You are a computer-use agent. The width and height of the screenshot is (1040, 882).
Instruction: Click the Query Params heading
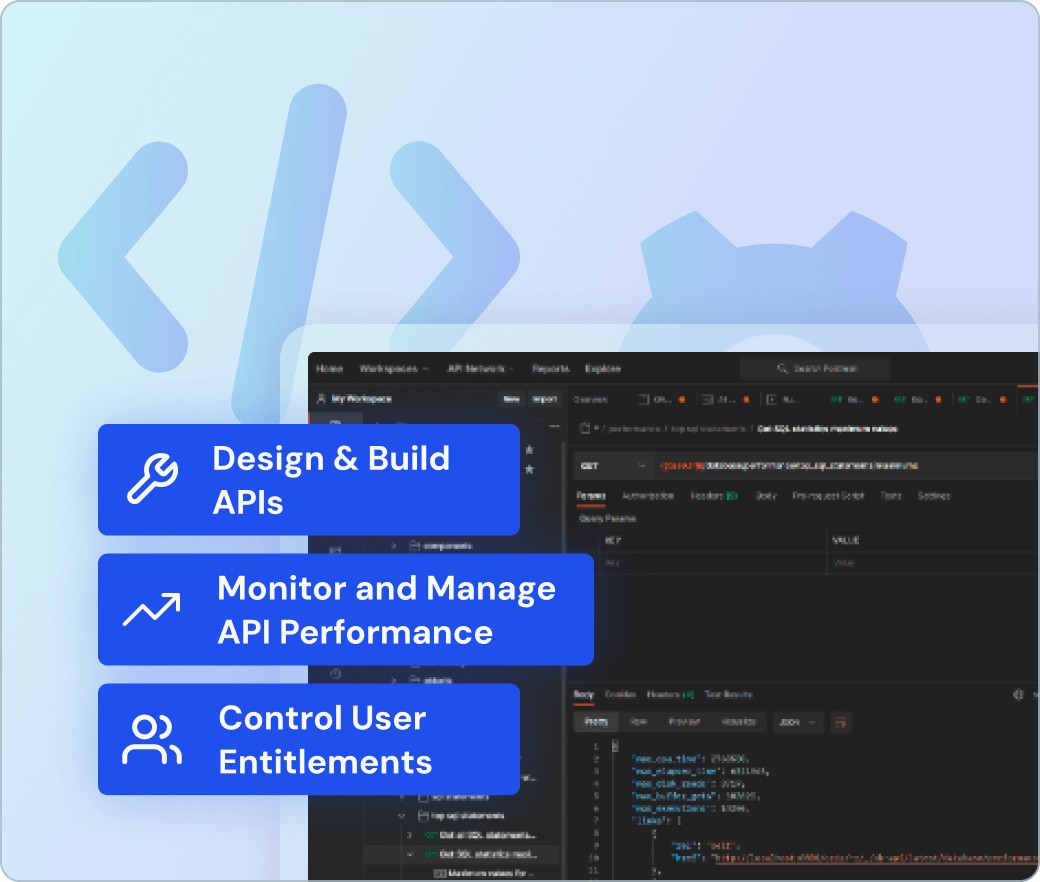click(608, 519)
